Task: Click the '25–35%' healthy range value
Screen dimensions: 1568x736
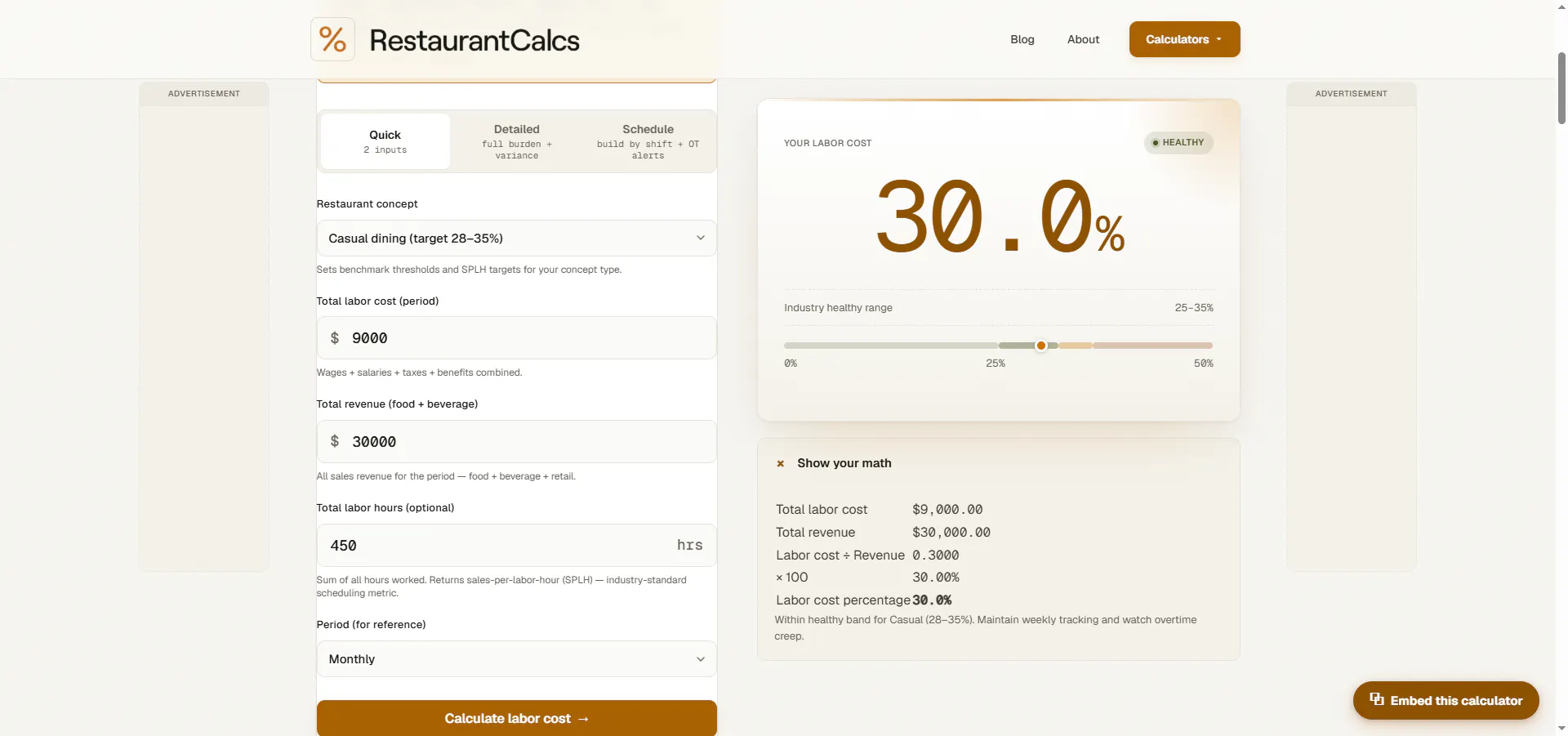Action: [x=1194, y=308]
